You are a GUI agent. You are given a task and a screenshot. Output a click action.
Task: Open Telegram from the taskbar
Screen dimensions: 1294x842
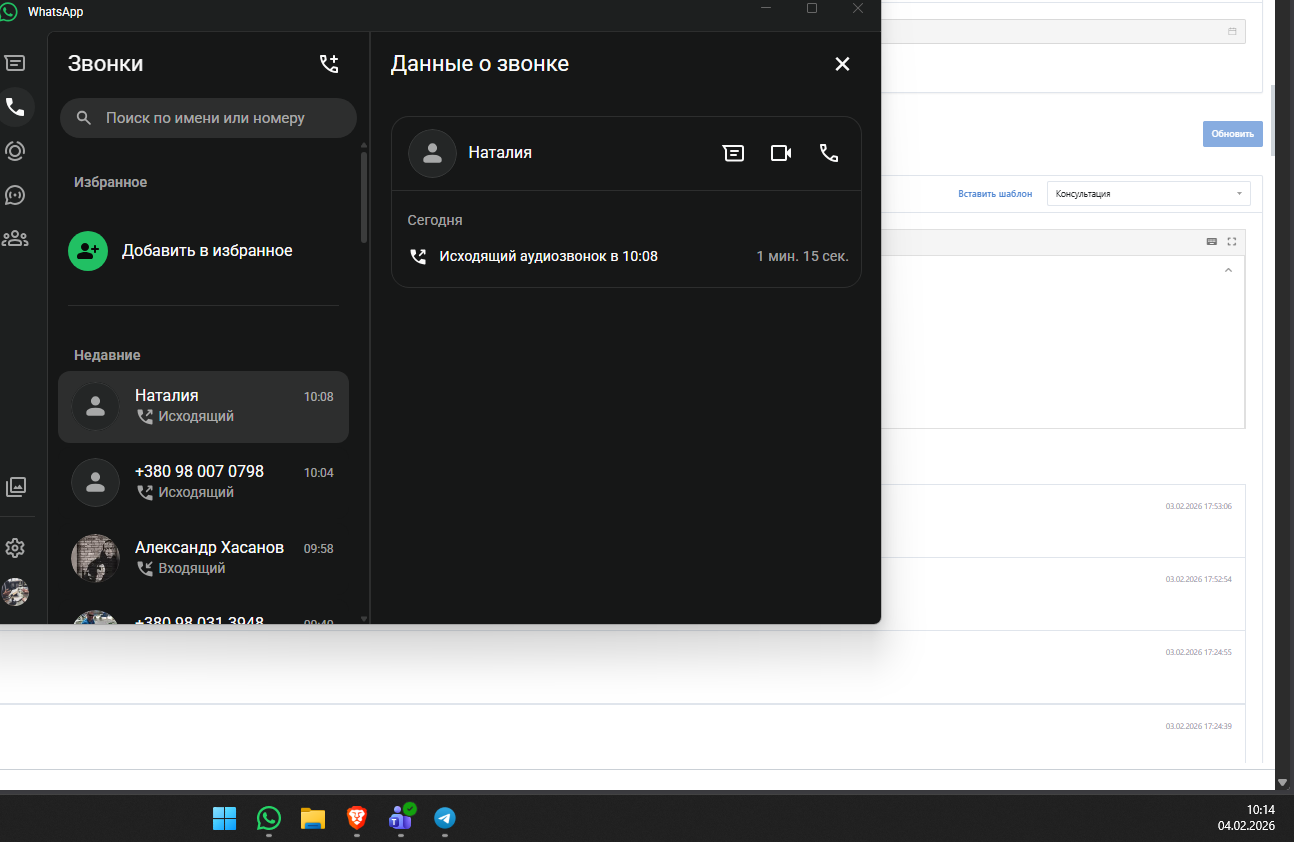click(445, 819)
